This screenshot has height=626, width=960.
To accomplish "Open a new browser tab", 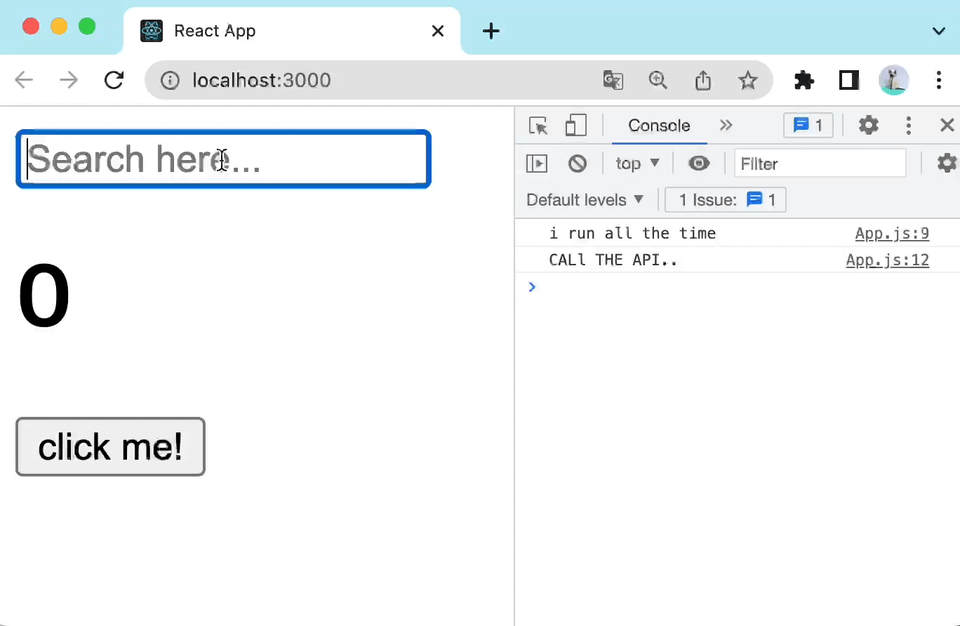I will [x=491, y=31].
